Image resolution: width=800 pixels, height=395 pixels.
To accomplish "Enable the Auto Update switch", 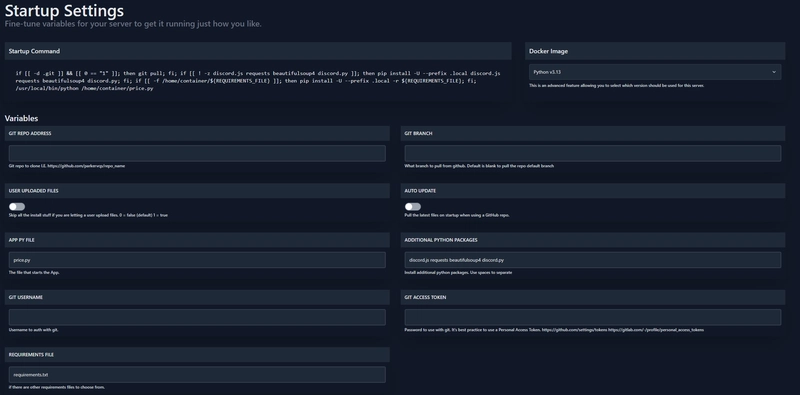I will (x=413, y=207).
